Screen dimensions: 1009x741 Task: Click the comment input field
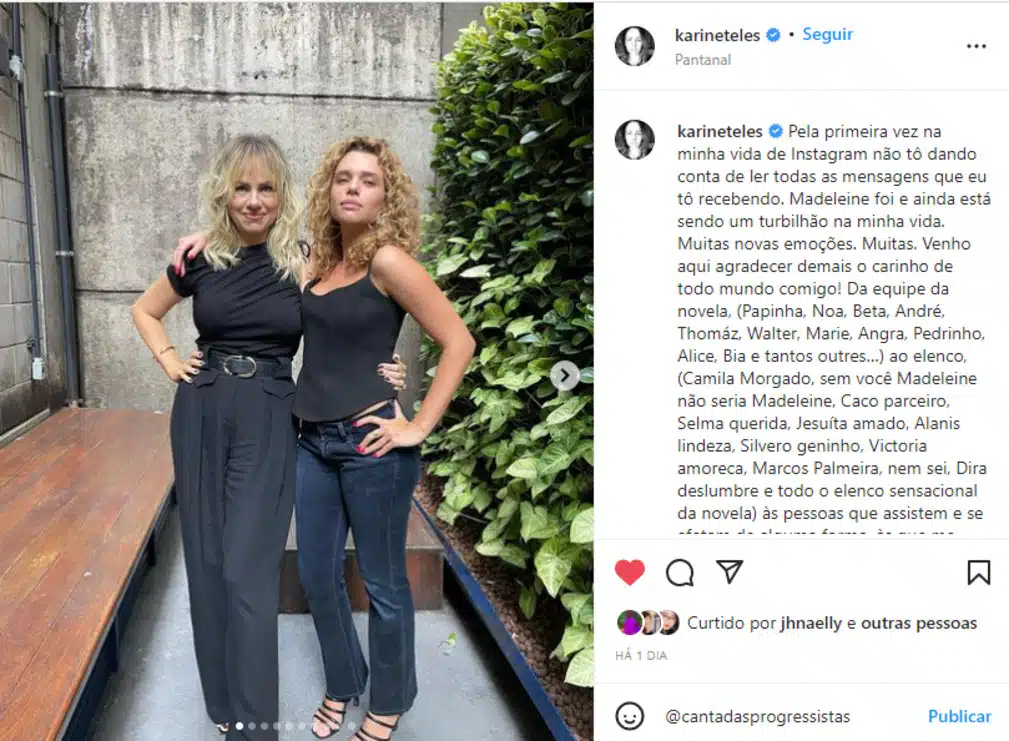coord(791,716)
